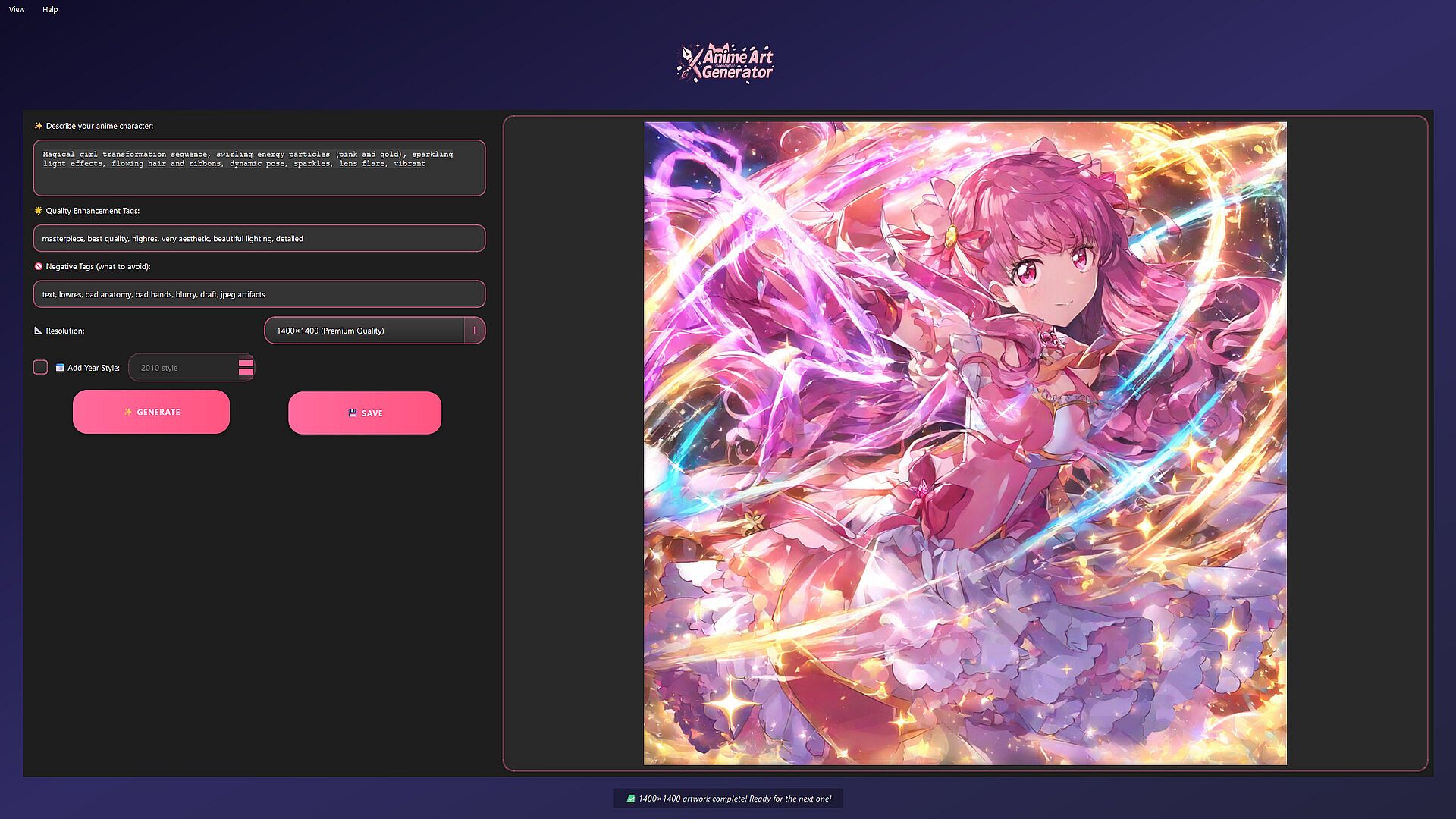Viewport: 1456px width, 819px height.
Task: Click the sun icon by Quality Enhancement Tags
Action: pos(38,211)
